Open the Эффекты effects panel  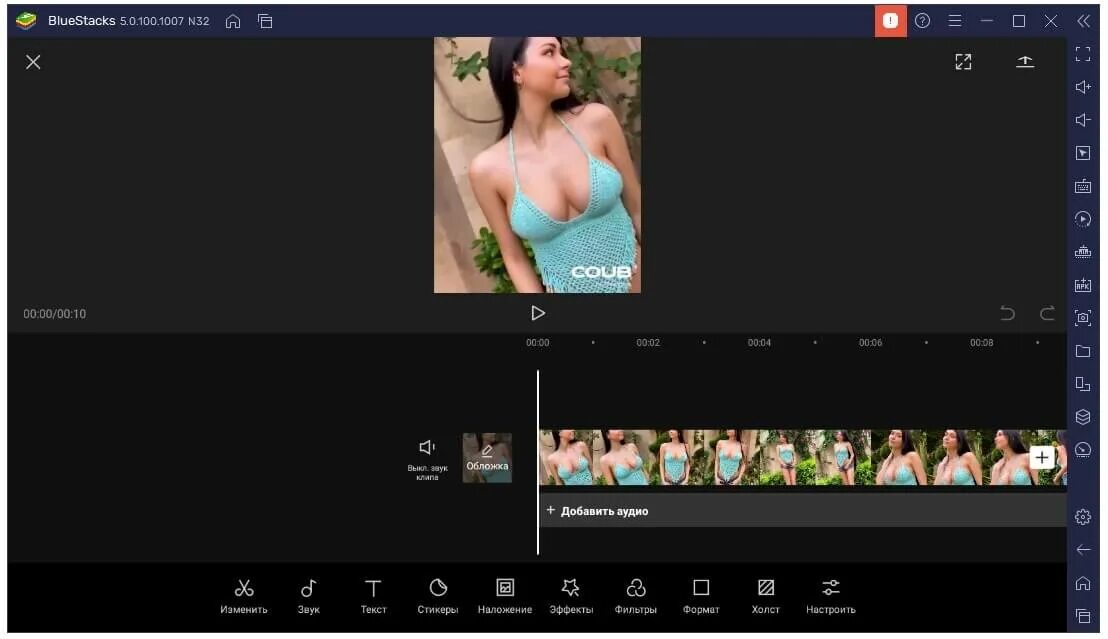tap(571, 597)
